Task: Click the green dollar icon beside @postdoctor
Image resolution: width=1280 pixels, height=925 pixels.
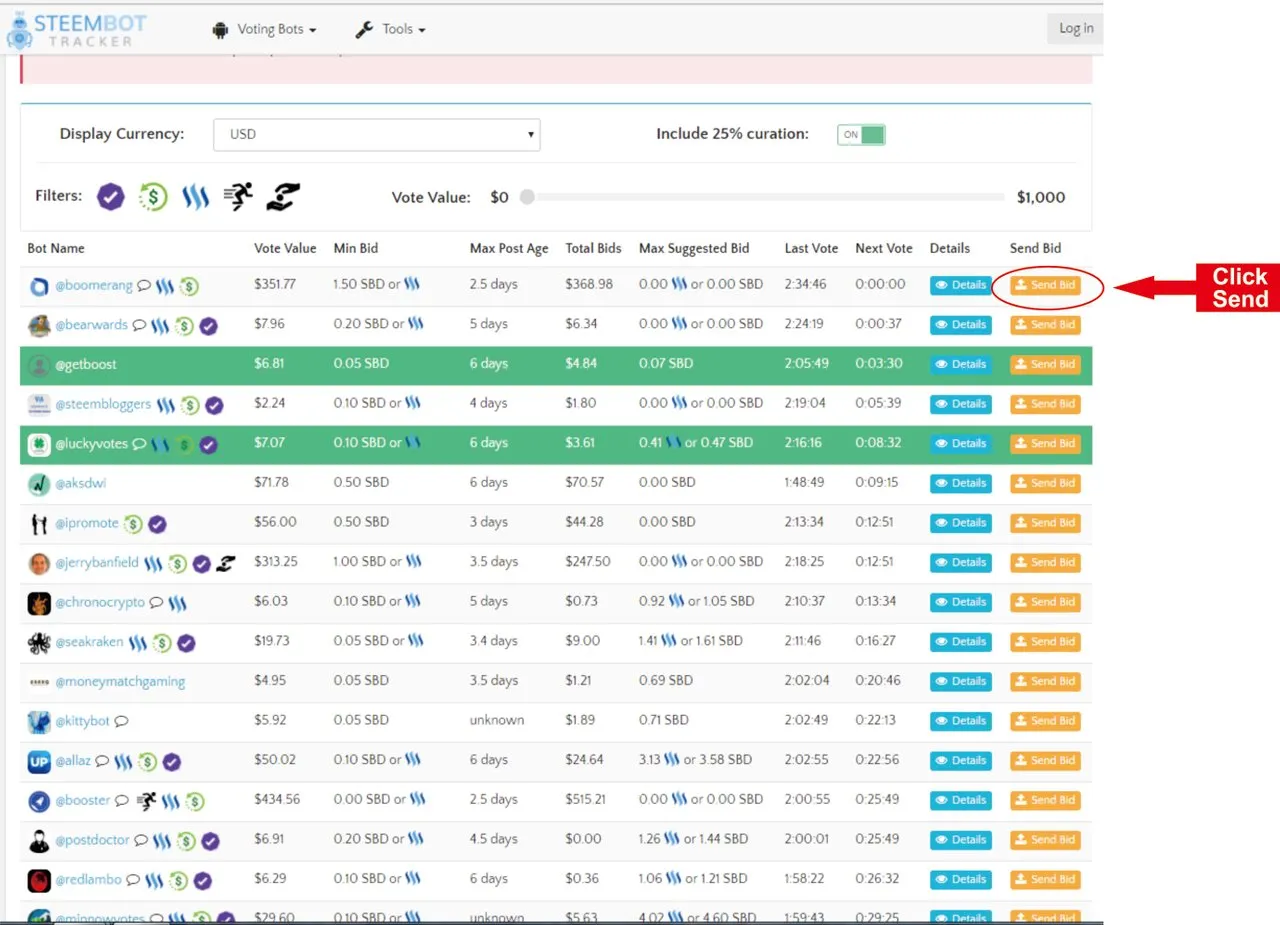Action: (x=186, y=840)
